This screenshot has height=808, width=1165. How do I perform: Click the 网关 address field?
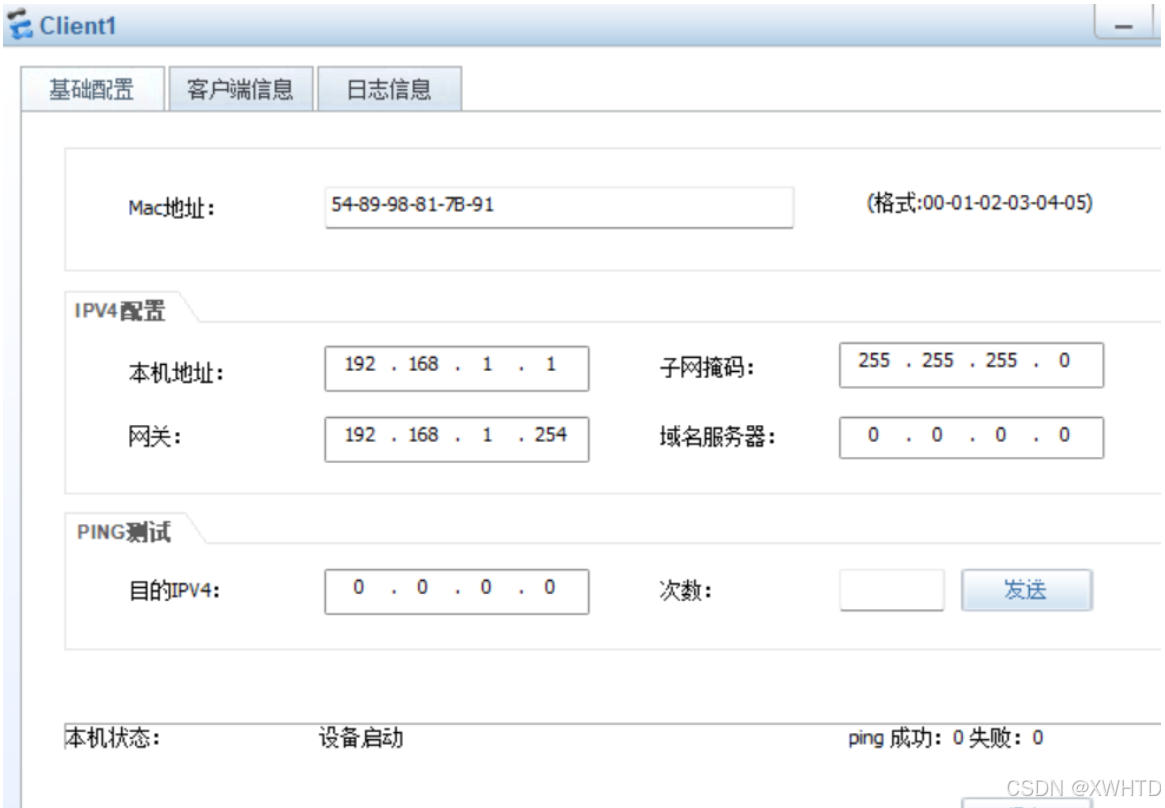tap(456, 439)
